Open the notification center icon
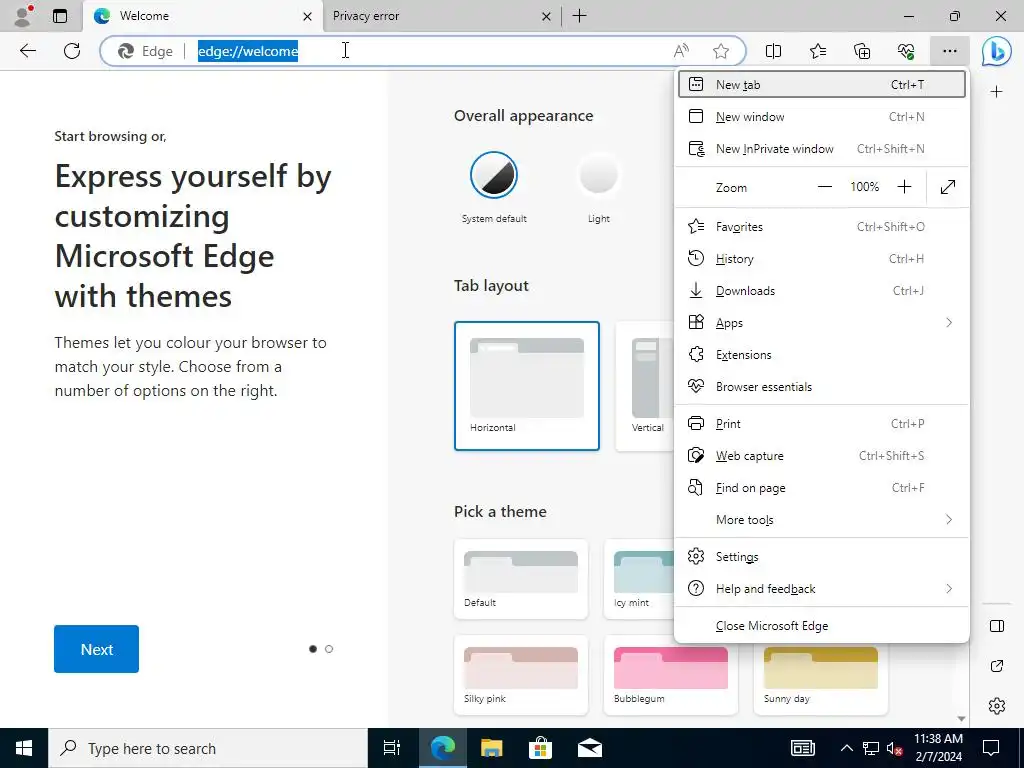This screenshot has height=768, width=1024. [991, 748]
